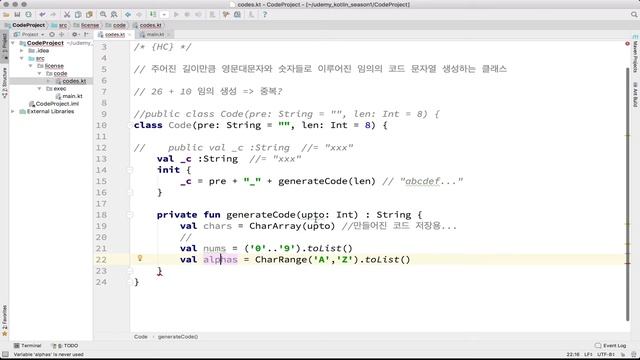
Task: Open the Favorites tool window side tab
Action: point(4,320)
